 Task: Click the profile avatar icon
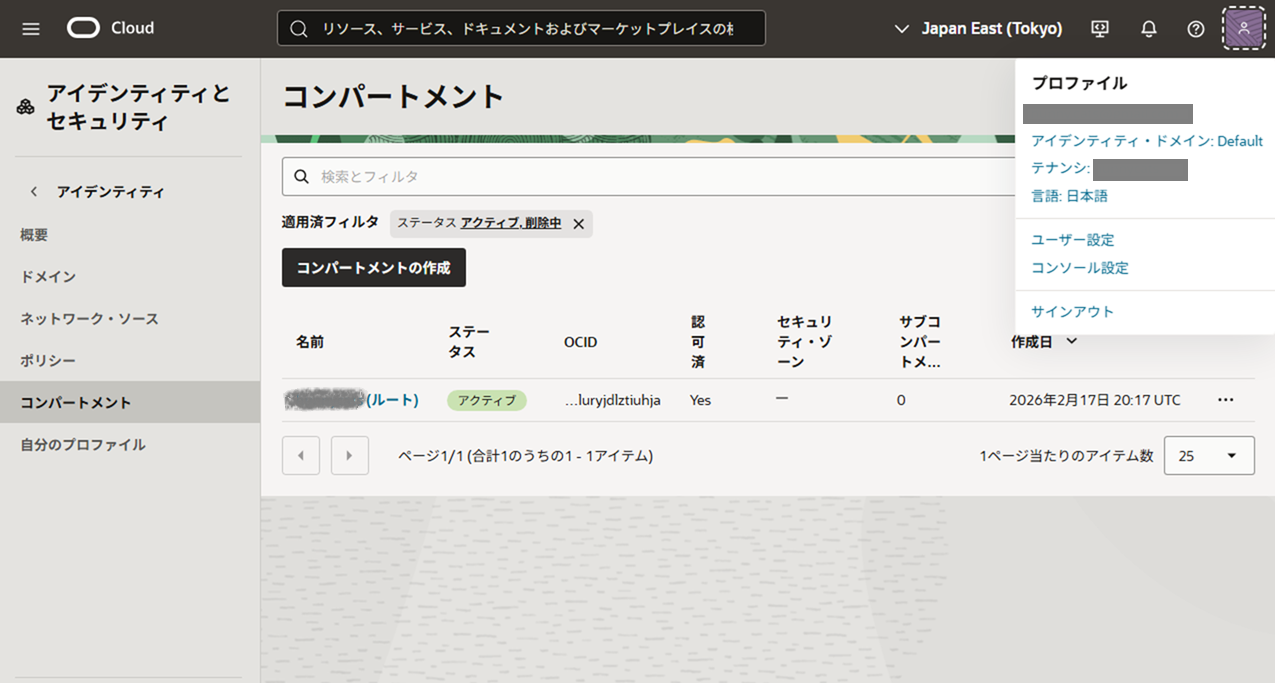[x=1243, y=28]
